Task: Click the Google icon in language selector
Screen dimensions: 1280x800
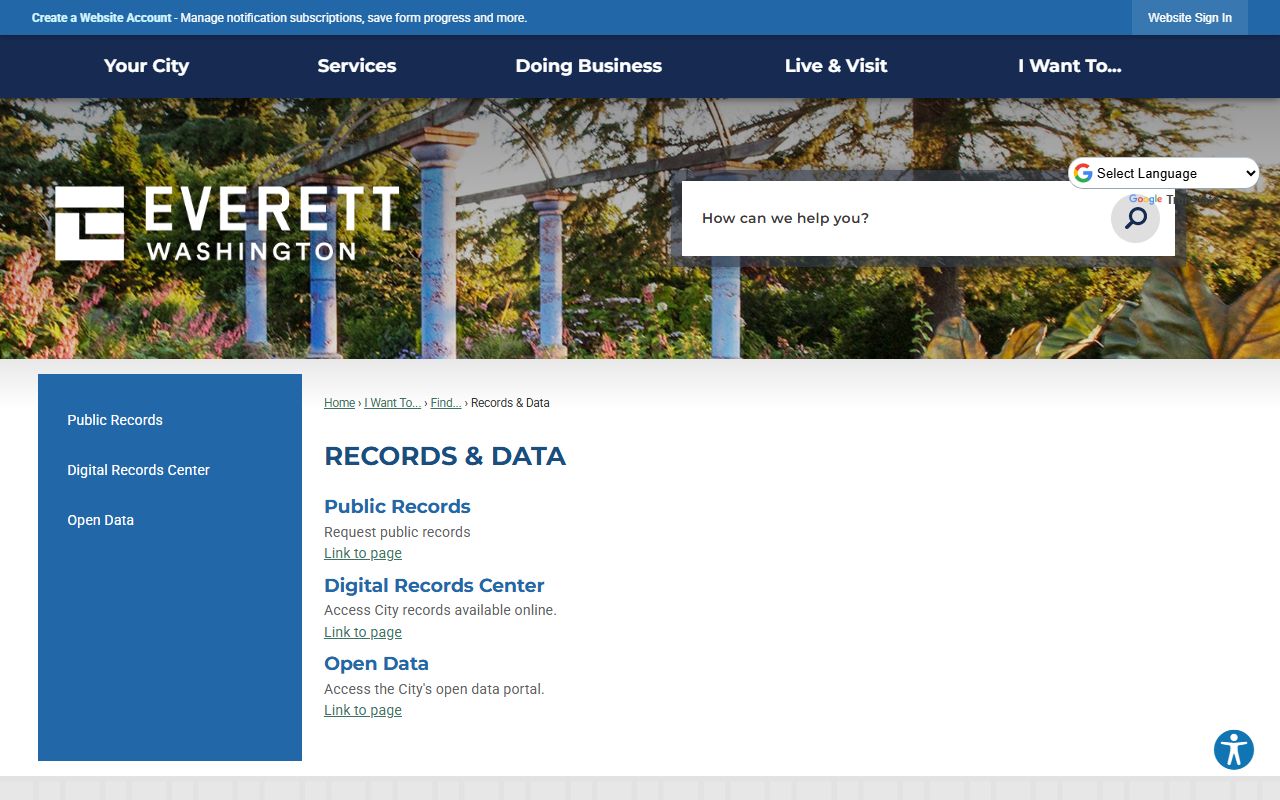Action: tap(1083, 173)
